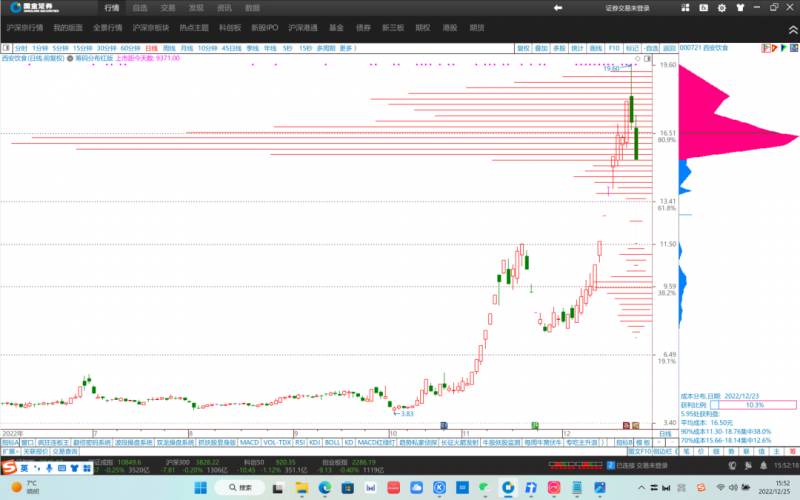This screenshot has width=800, height=500.
Task: Click the 日线 label at the axis corner
Action: click(x=665, y=434)
